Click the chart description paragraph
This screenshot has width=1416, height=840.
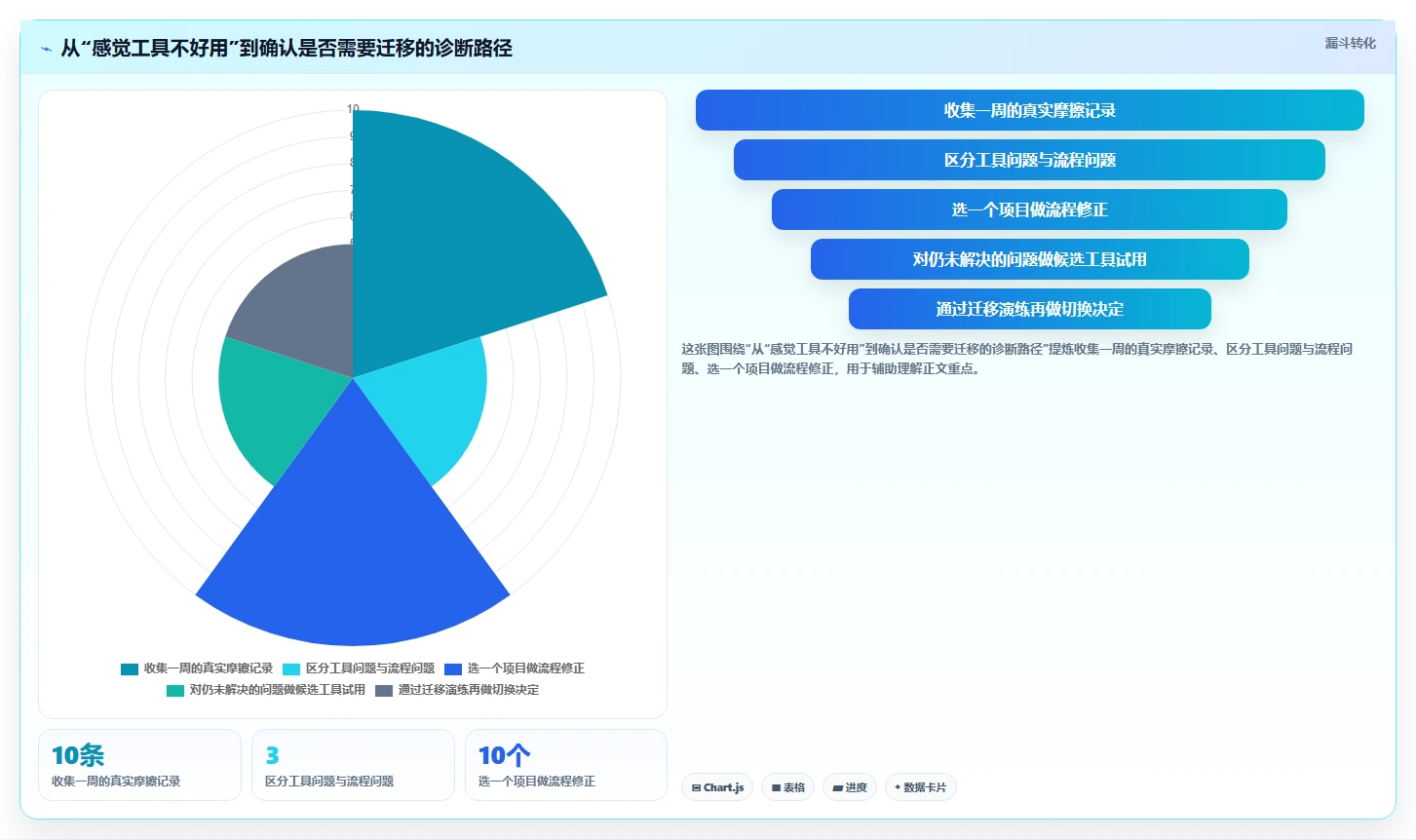1017,359
